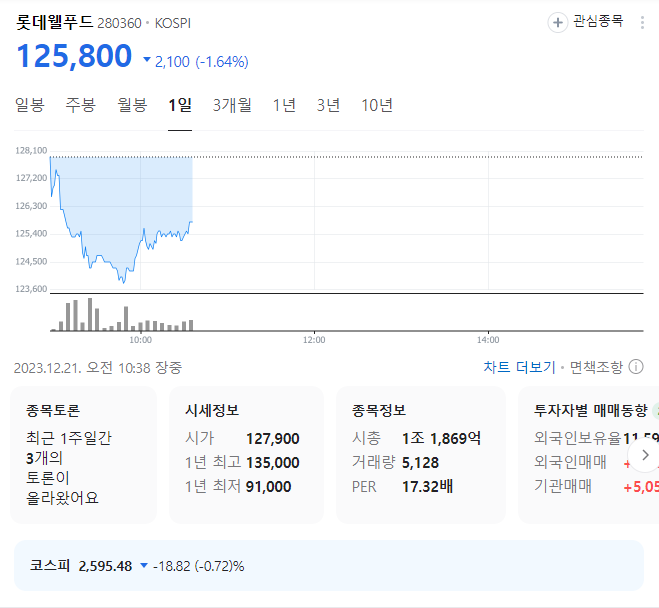Click the 시가 value 127,900
The width and height of the screenshot is (659, 608).
point(273,439)
